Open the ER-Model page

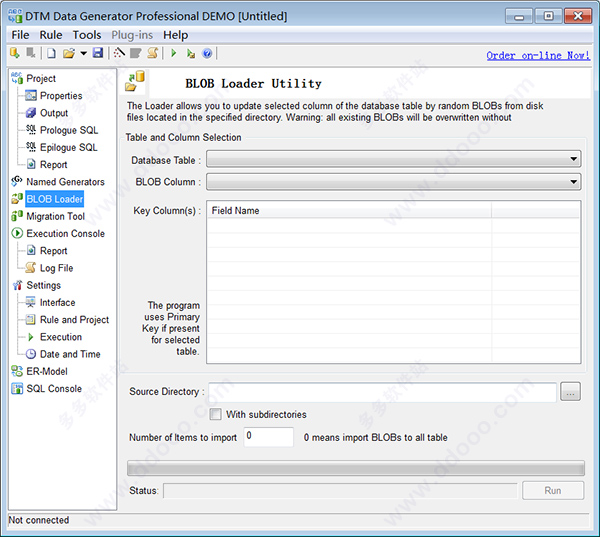click(47, 371)
